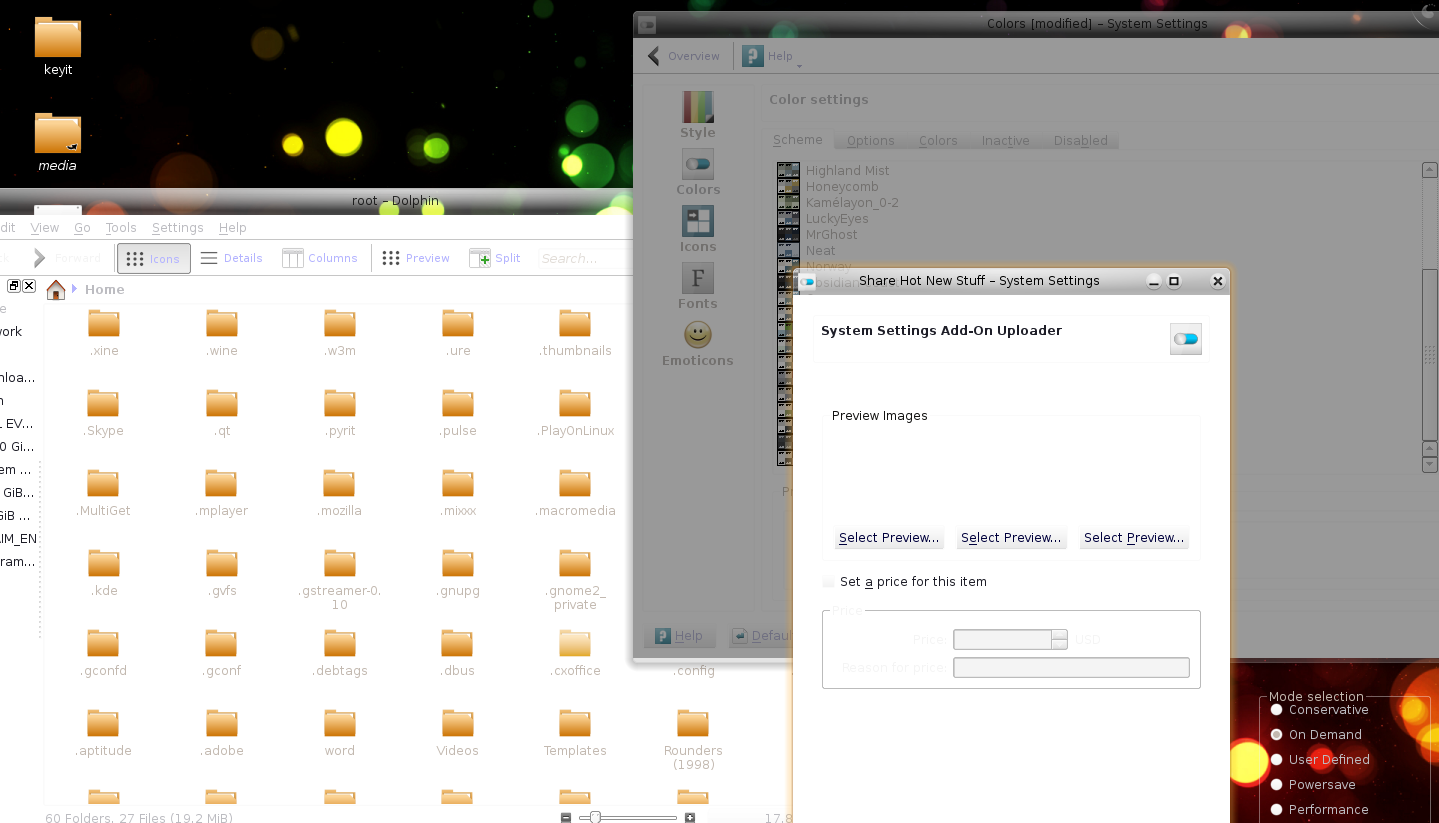Enable Set a price for this item
Image resolution: width=1439 pixels, height=823 pixels.
[x=905, y=582]
